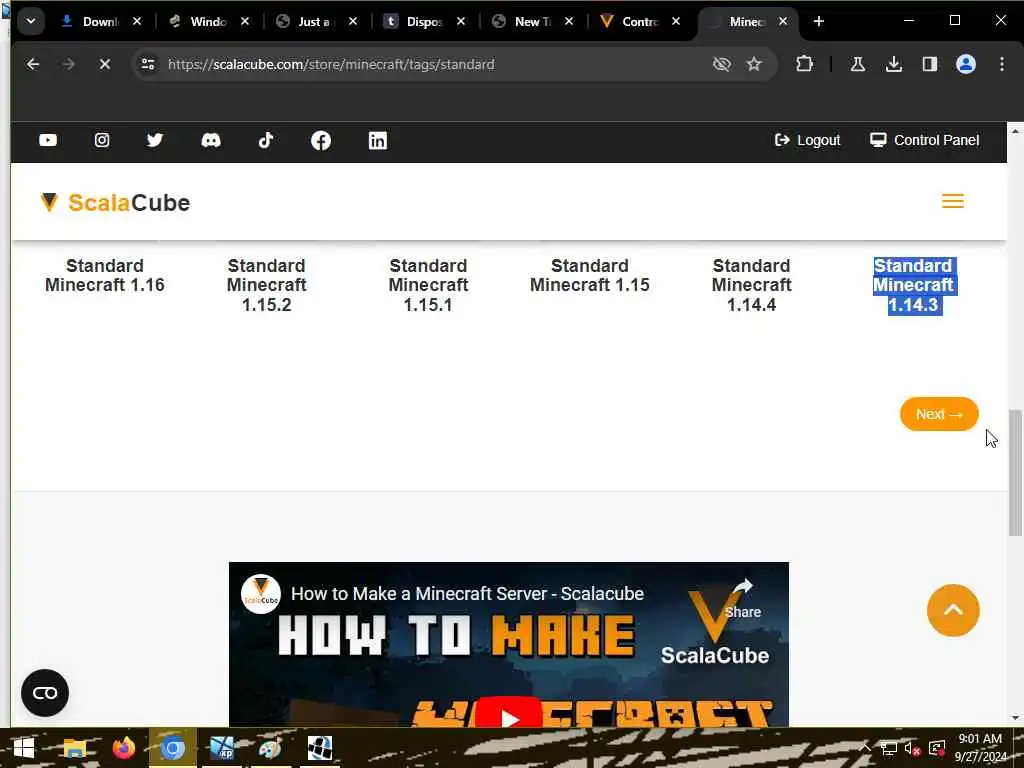Click the Logout link

tap(807, 140)
